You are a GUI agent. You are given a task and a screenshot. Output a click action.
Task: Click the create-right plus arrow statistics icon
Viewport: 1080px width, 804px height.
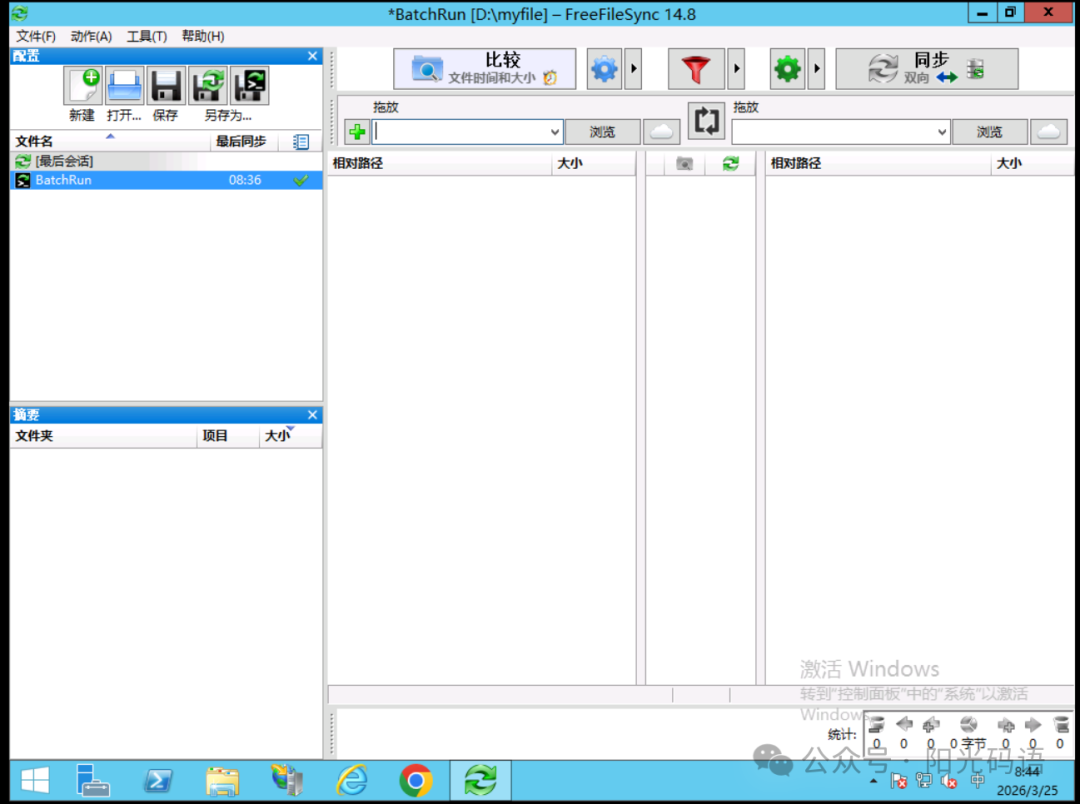pos(1006,725)
